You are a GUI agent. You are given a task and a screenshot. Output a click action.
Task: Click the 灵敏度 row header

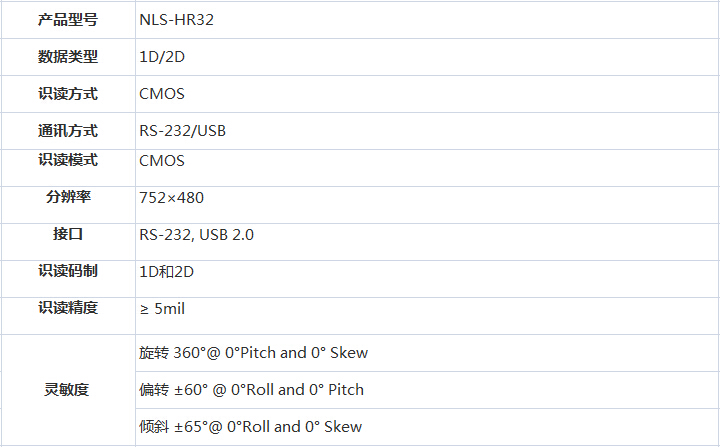(x=68, y=389)
